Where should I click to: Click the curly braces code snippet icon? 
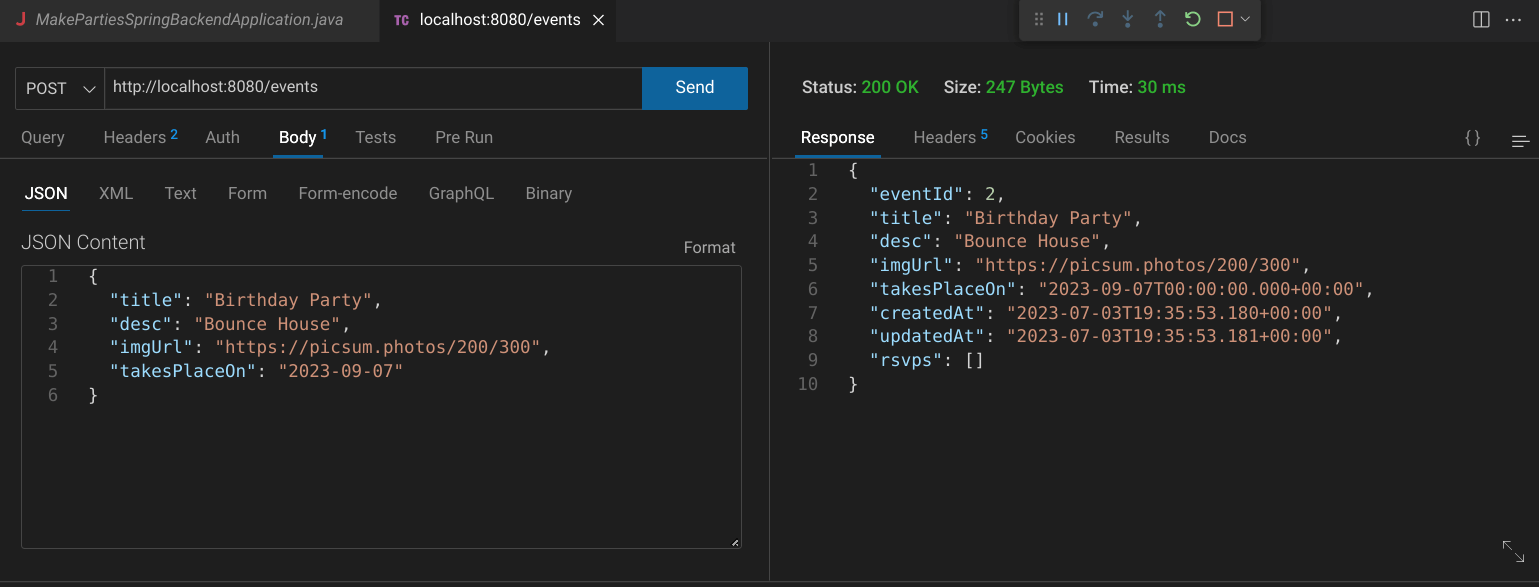[x=1472, y=138]
